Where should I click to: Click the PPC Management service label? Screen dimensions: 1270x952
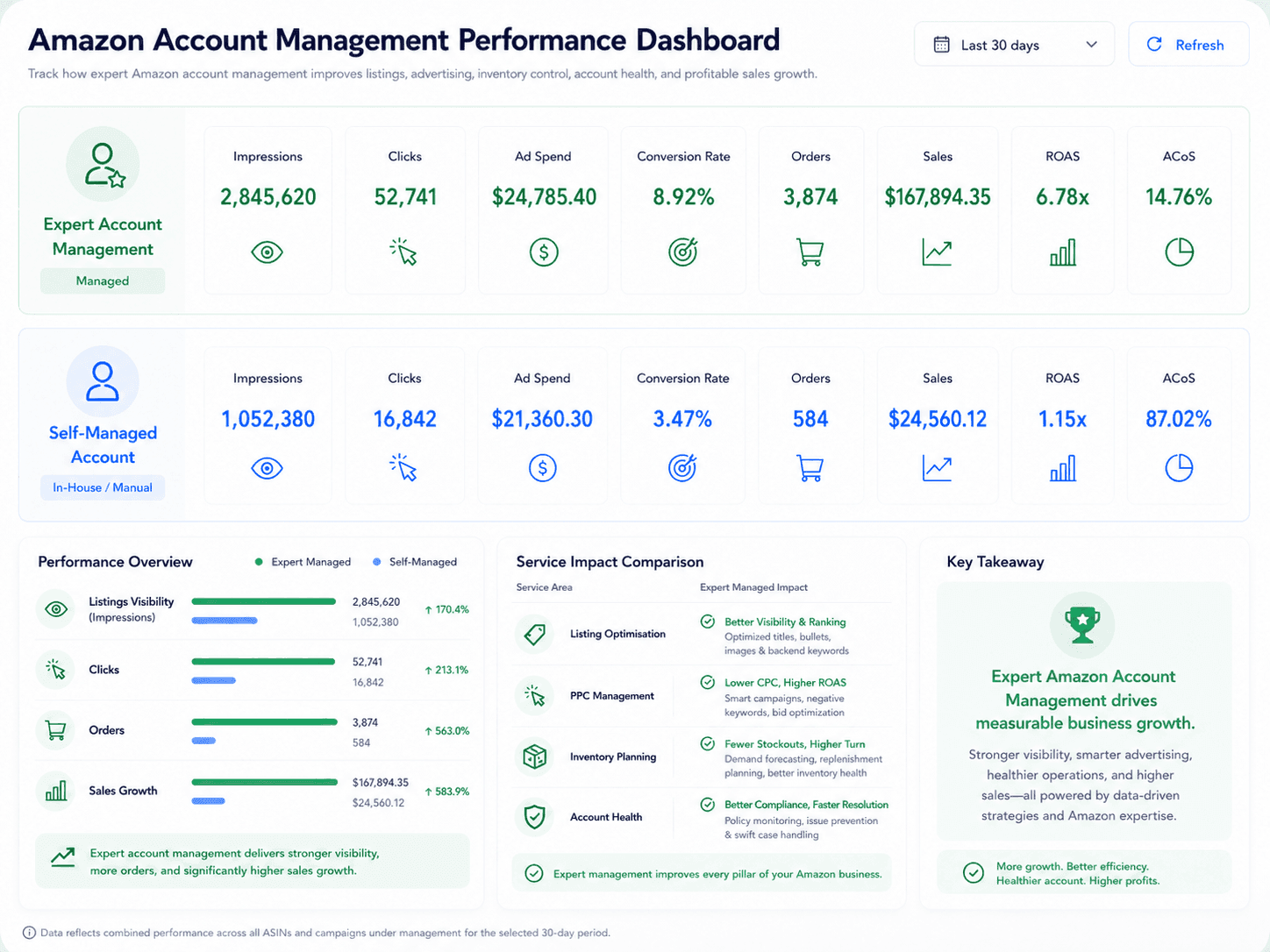coord(612,696)
